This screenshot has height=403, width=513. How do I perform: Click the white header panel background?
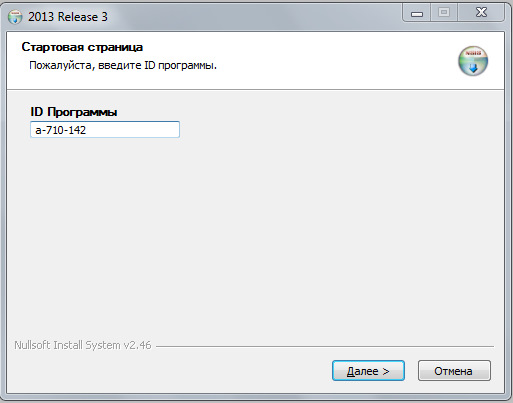click(x=317, y=60)
